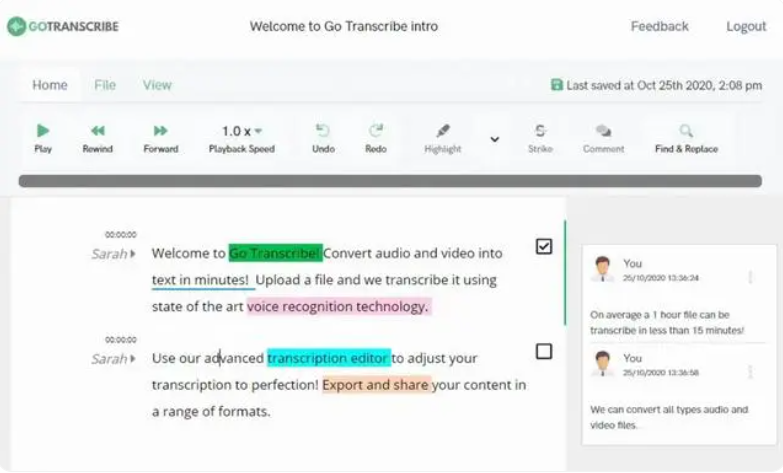Redo the last edit

(x=376, y=138)
